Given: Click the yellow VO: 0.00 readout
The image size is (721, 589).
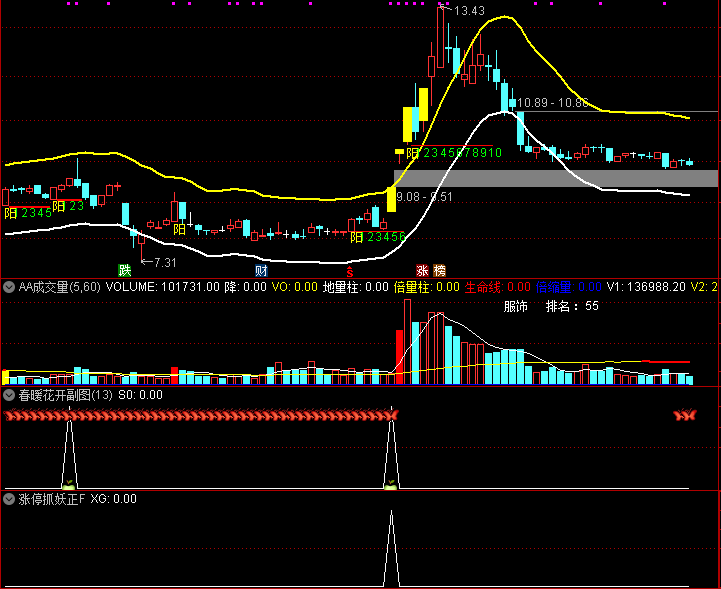Looking at the screenshot, I should tap(295, 287).
